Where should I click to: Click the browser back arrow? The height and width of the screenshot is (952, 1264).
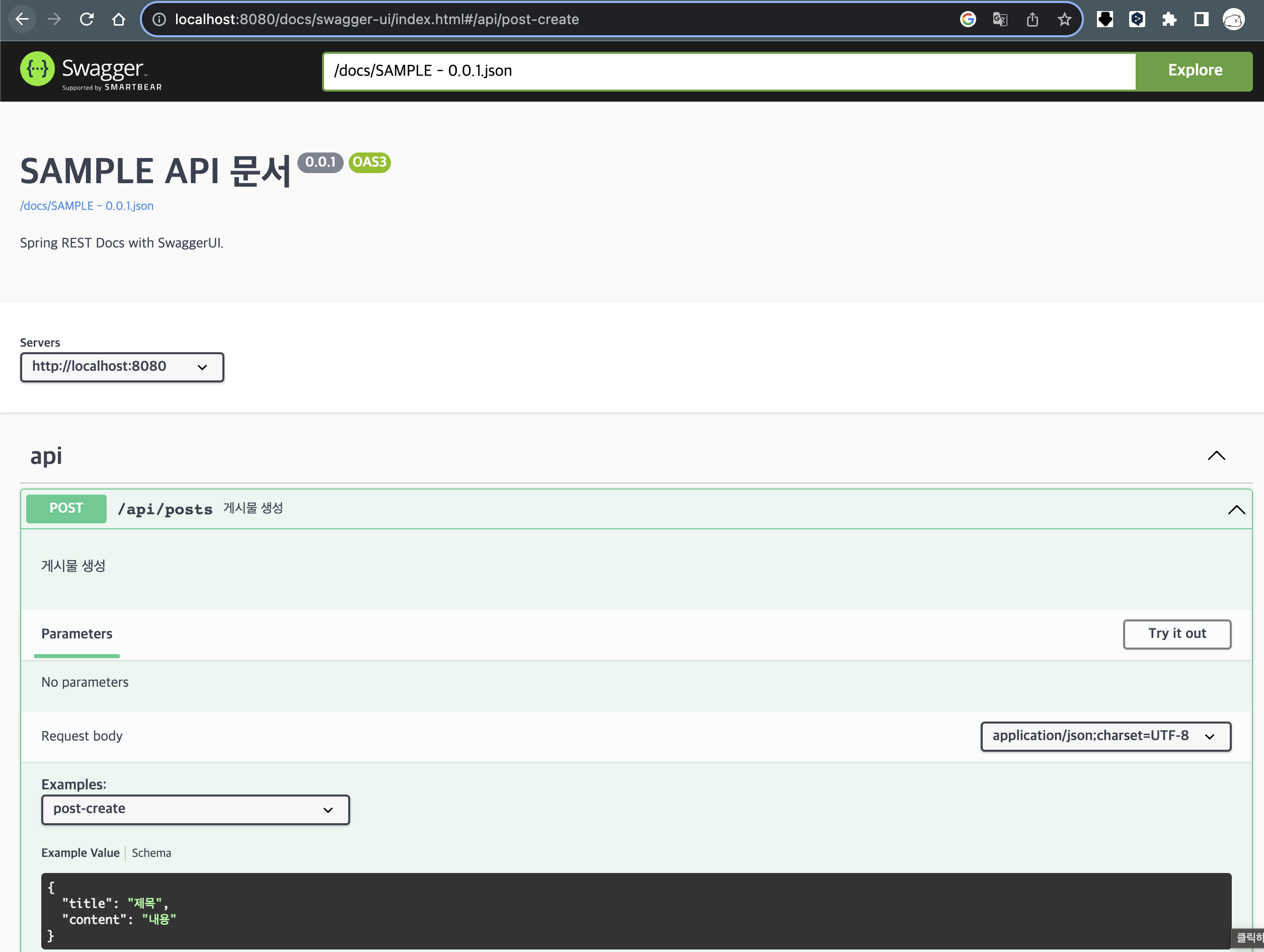pyautogui.click(x=22, y=20)
